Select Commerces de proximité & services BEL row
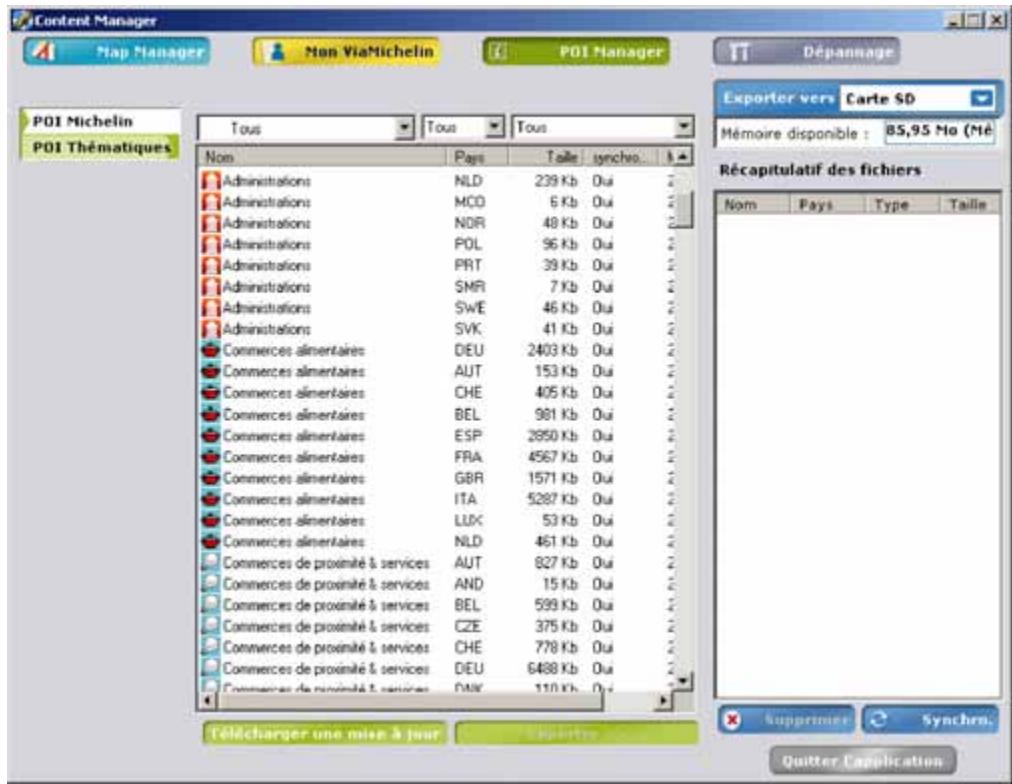This screenshot has height=784, width=1012. (x=436, y=605)
